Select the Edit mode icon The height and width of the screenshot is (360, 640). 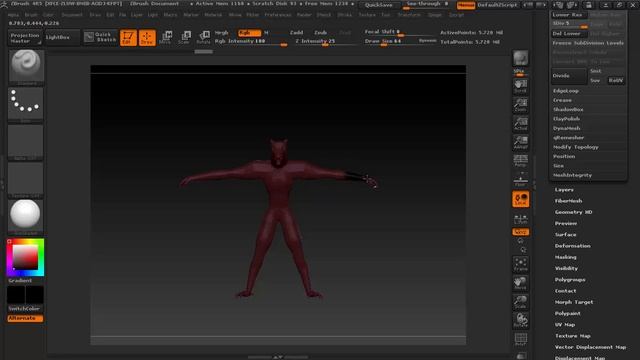[x=128, y=38]
